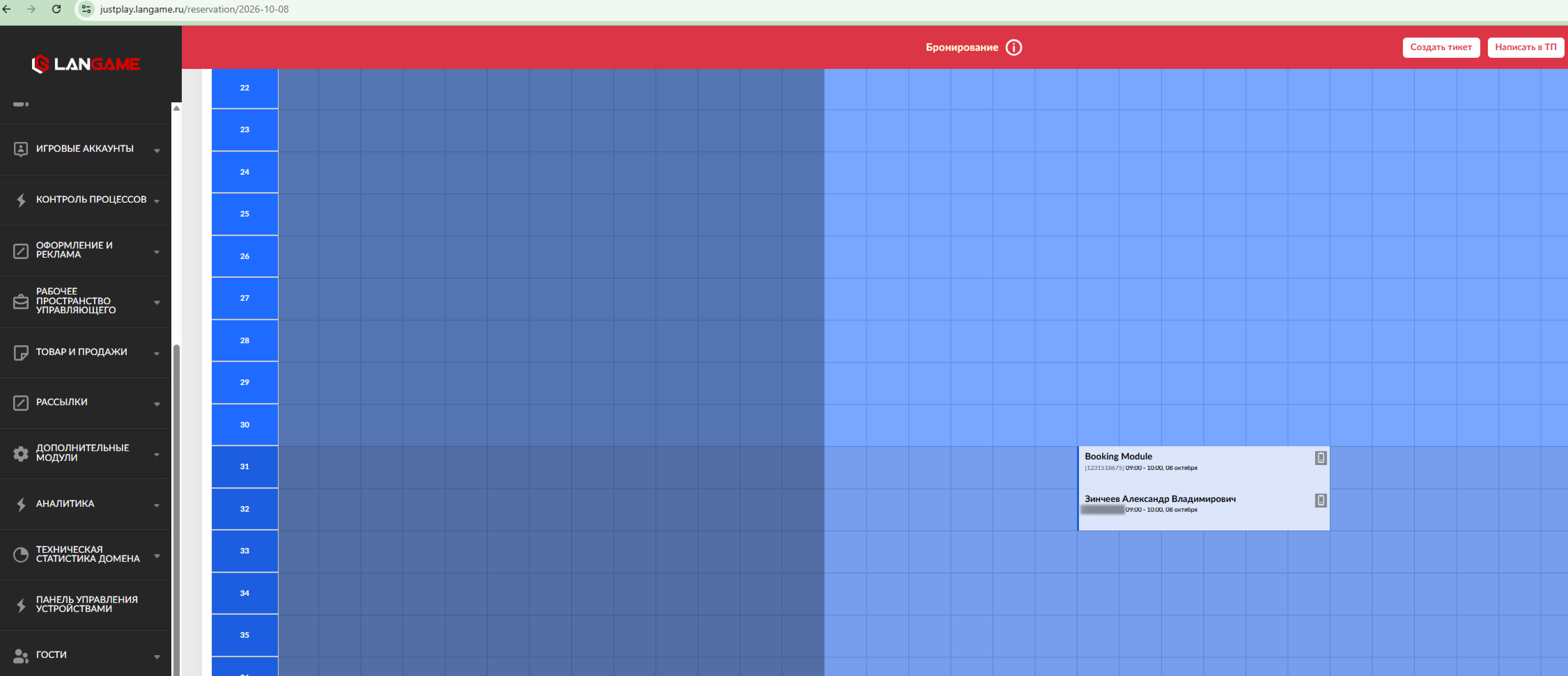Image resolution: width=1568 pixels, height=676 pixels.
Task: Select row header 31
Action: (x=245, y=467)
